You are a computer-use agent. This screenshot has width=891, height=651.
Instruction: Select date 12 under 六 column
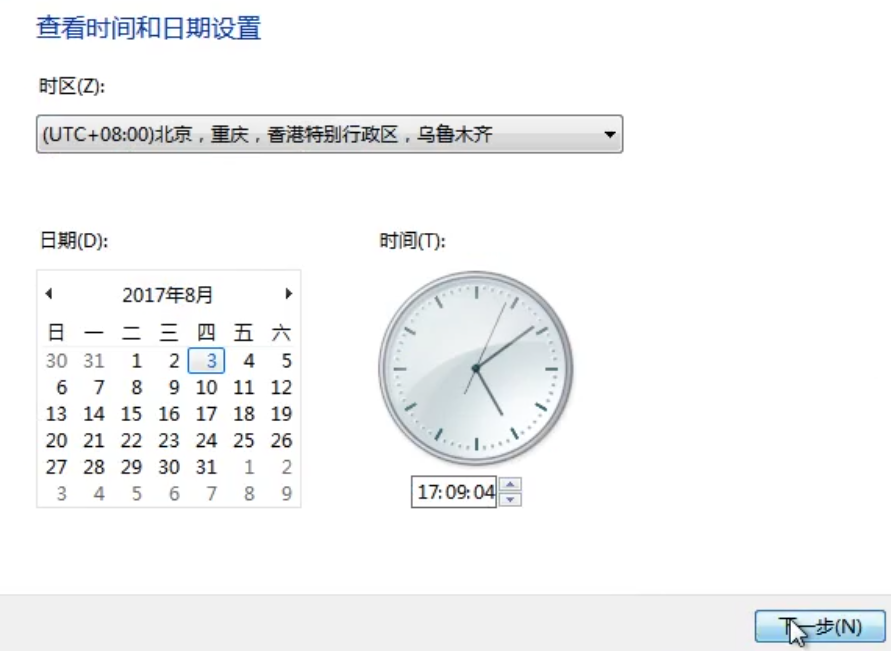click(x=280, y=387)
